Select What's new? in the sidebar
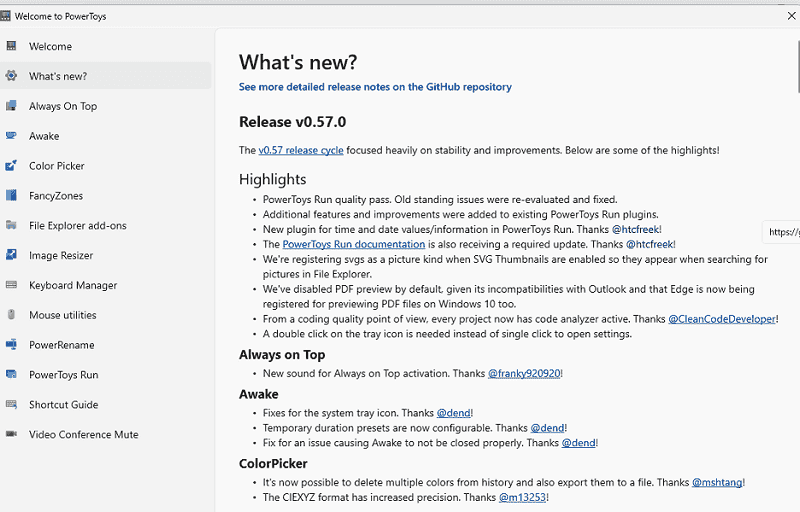800x512 pixels. 106,76
